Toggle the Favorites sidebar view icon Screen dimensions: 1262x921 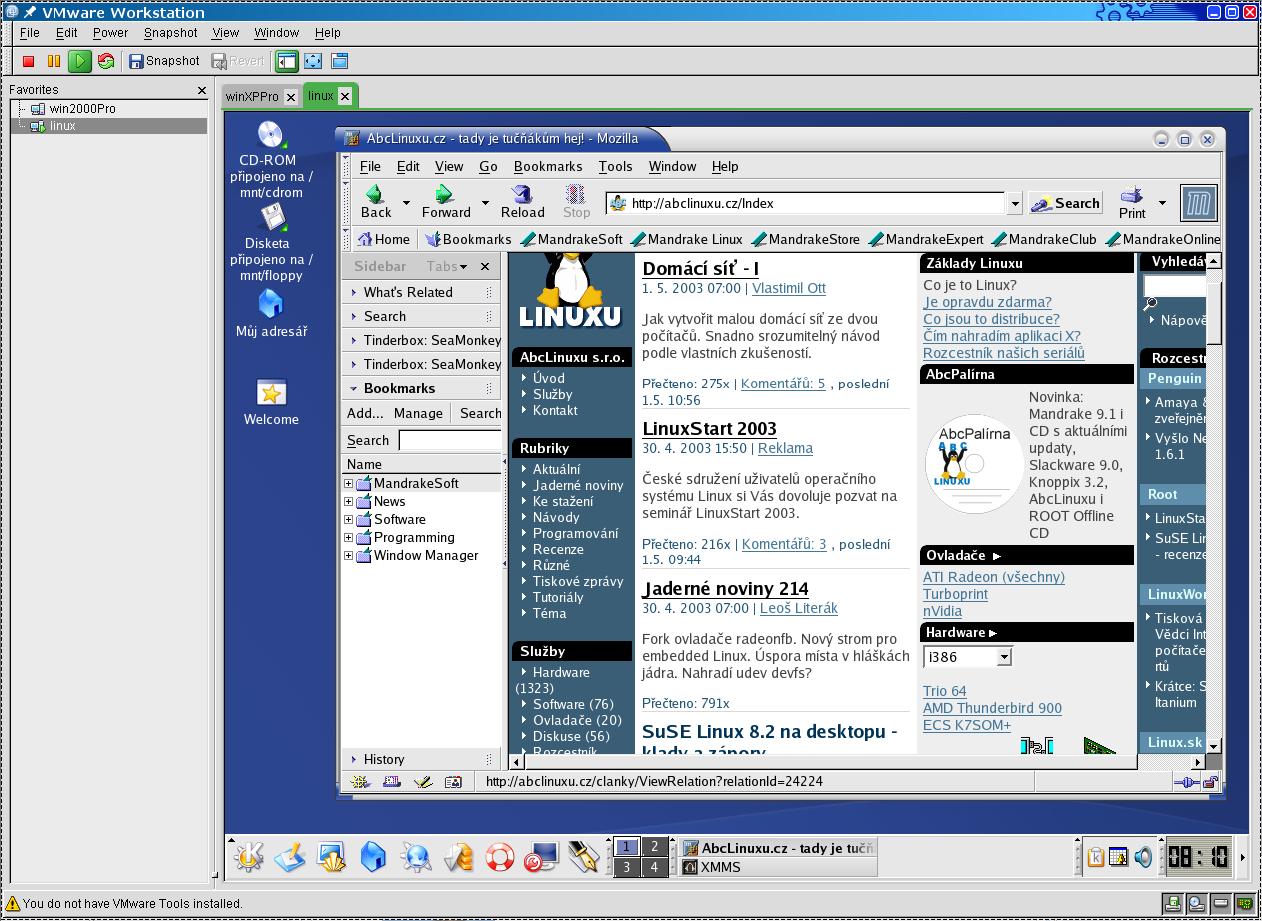[288, 61]
